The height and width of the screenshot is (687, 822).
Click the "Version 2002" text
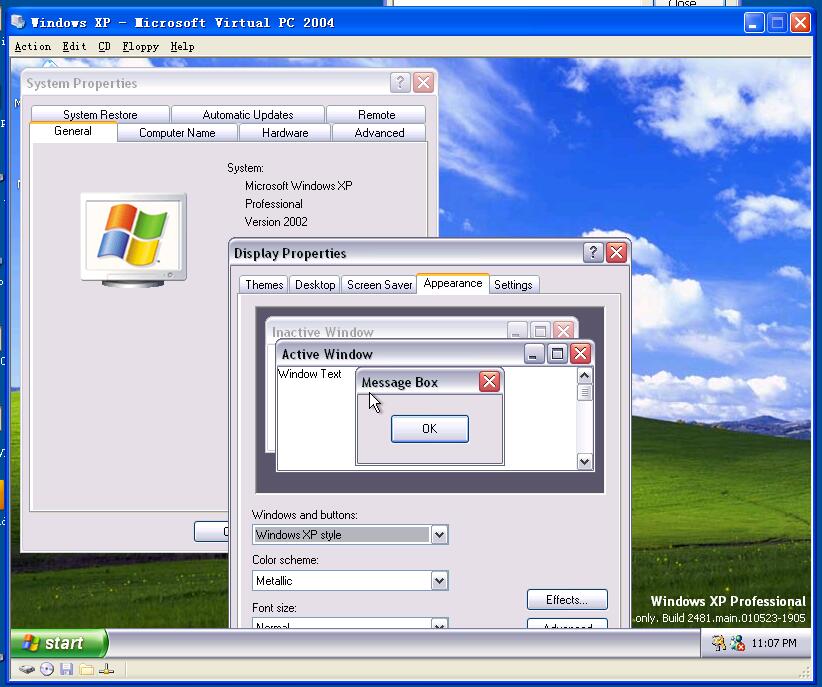pyautogui.click(x=276, y=222)
